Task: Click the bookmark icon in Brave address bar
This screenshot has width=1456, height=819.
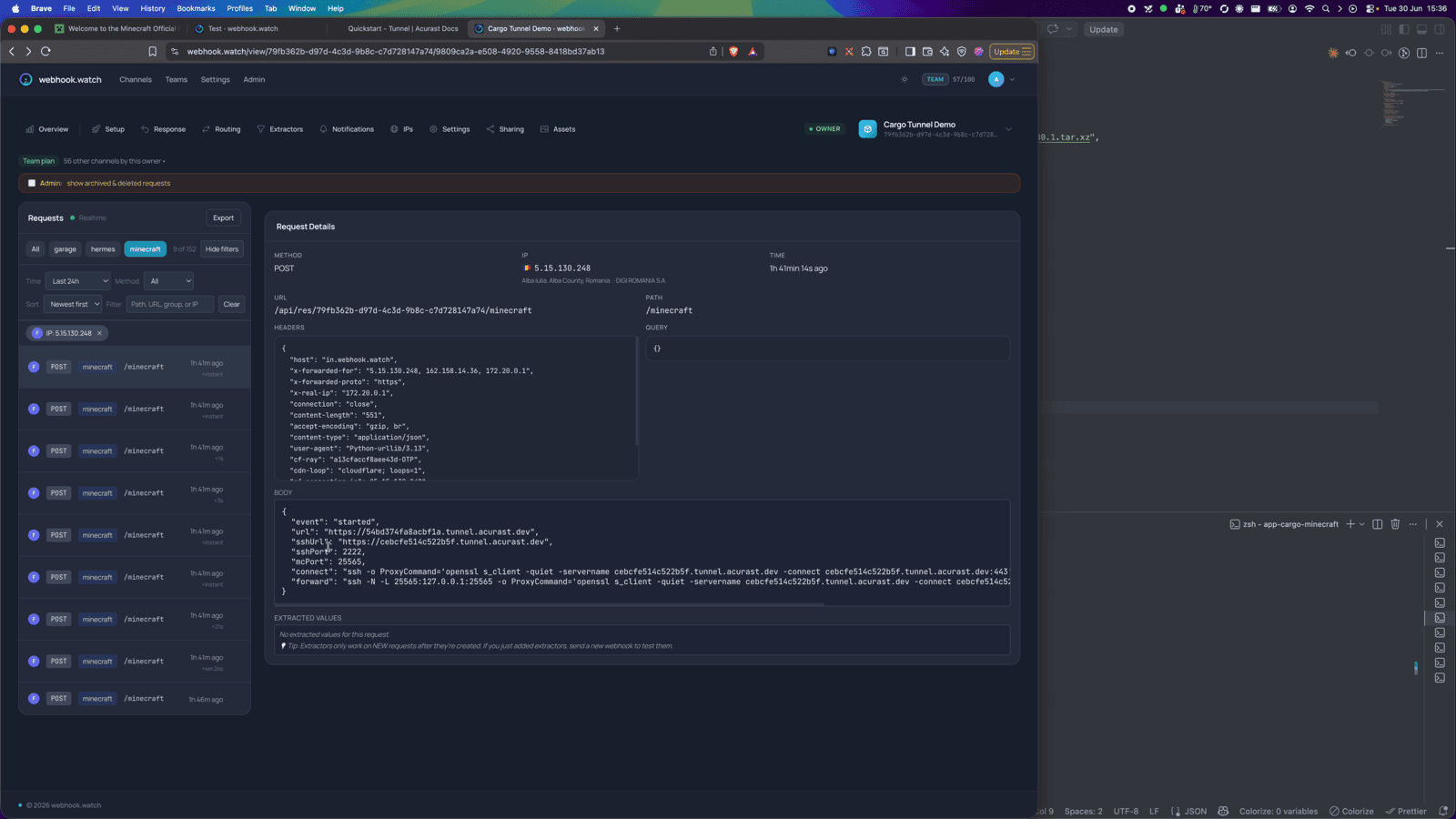Action: point(152,52)
